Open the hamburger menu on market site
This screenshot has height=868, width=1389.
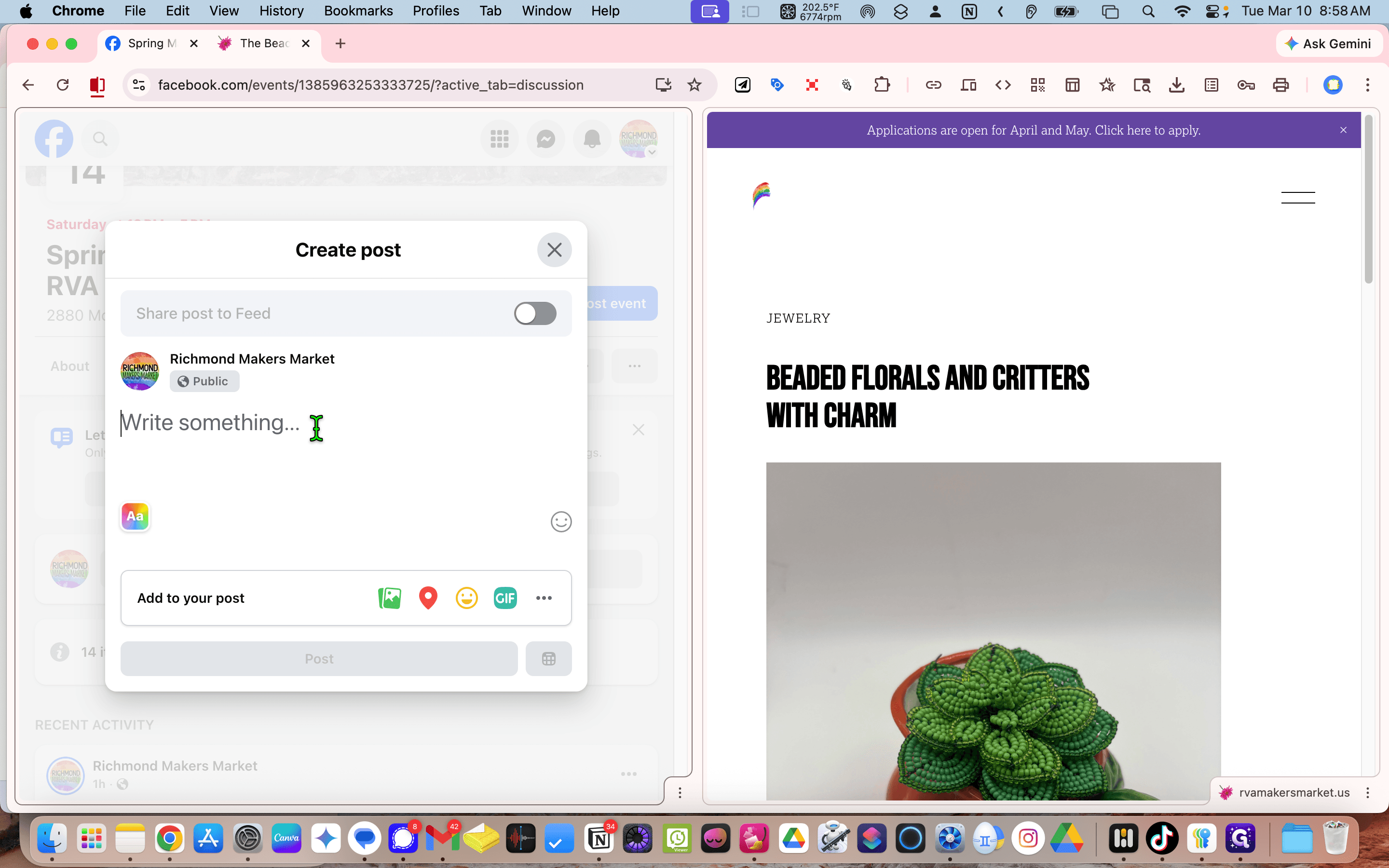pyautogui.click(x=1298, y=198)
